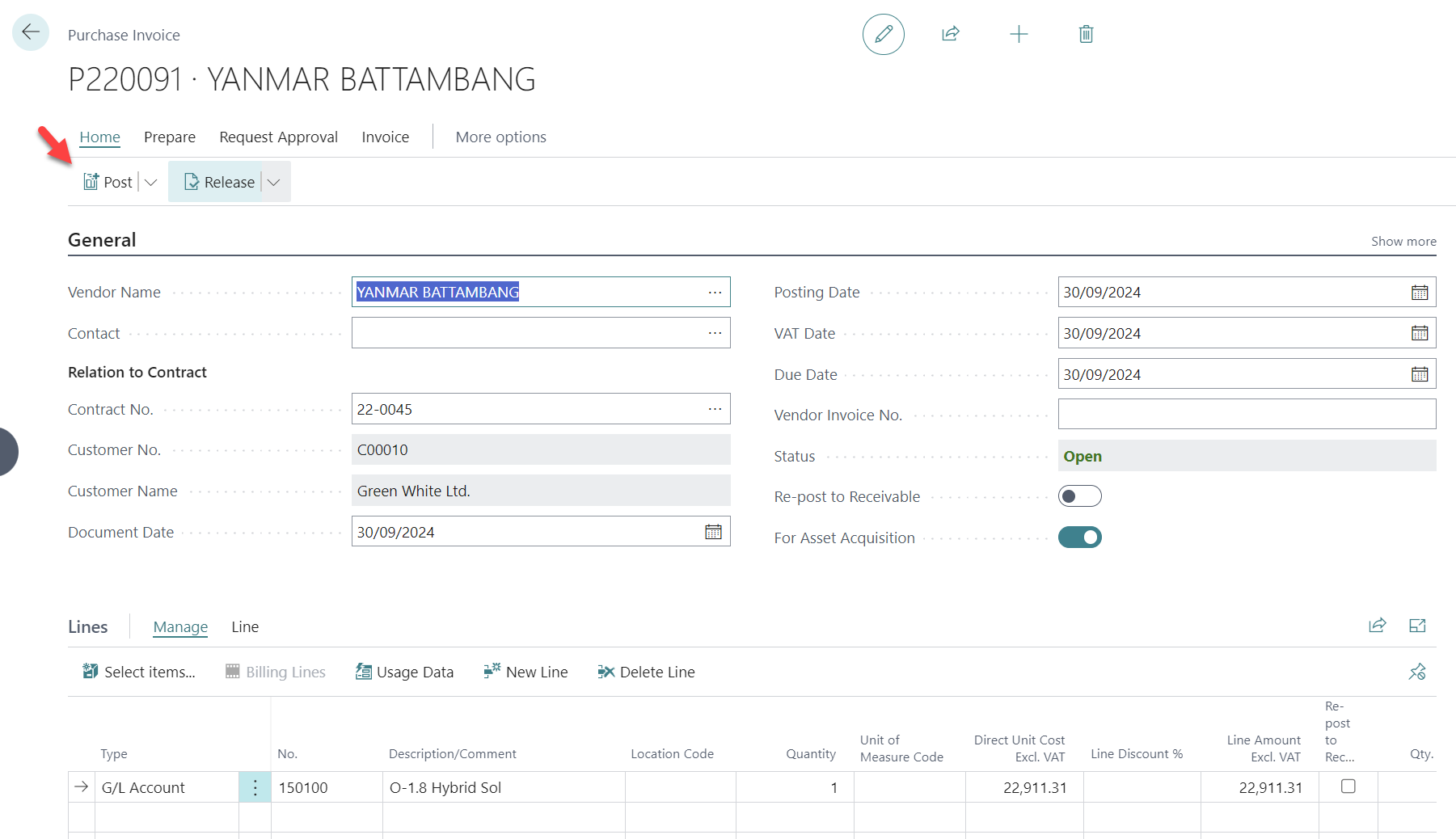Click the Post action button

tap(108, 182)
